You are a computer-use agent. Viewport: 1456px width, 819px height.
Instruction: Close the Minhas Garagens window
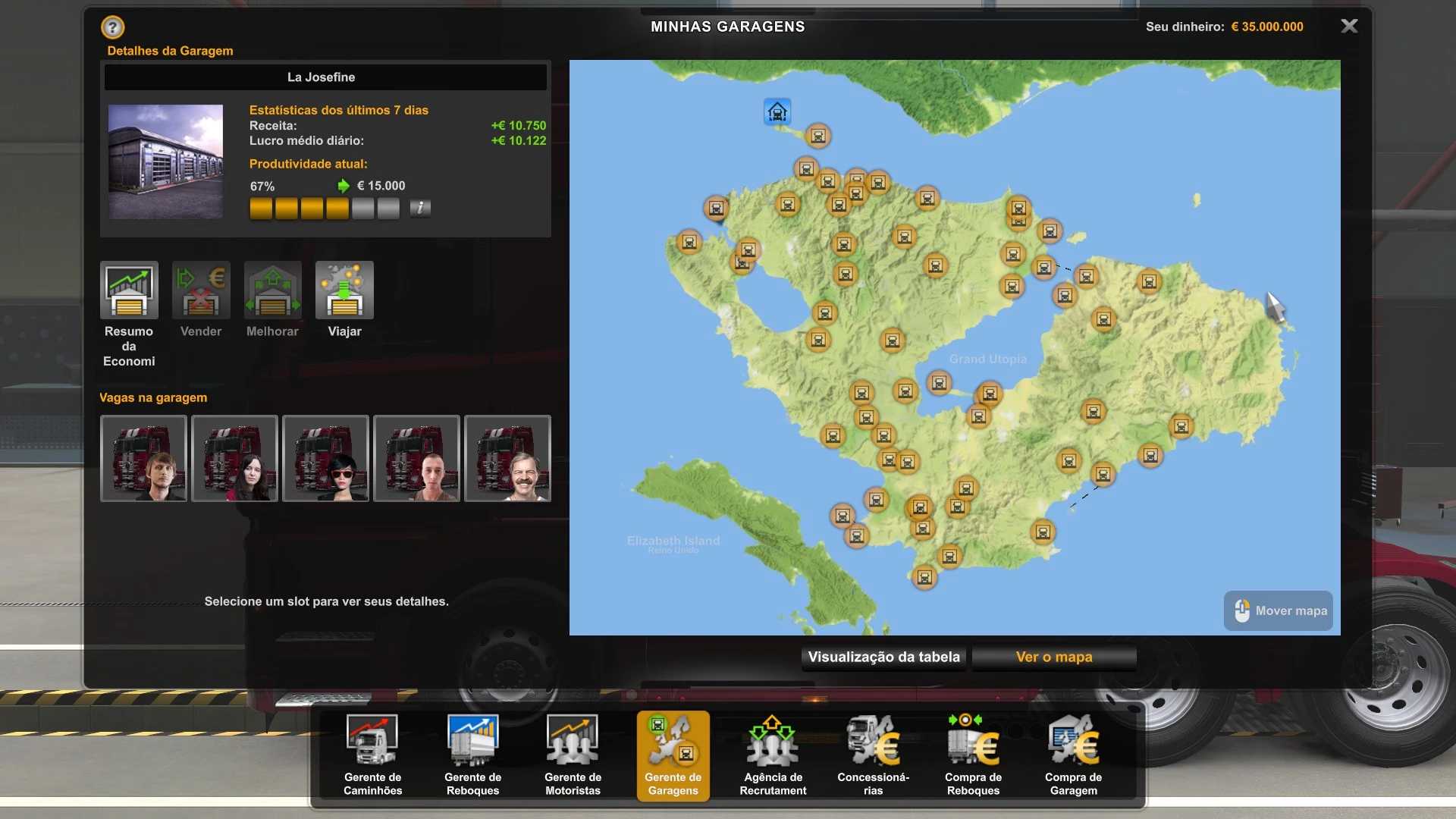(x=1349, y=27)
